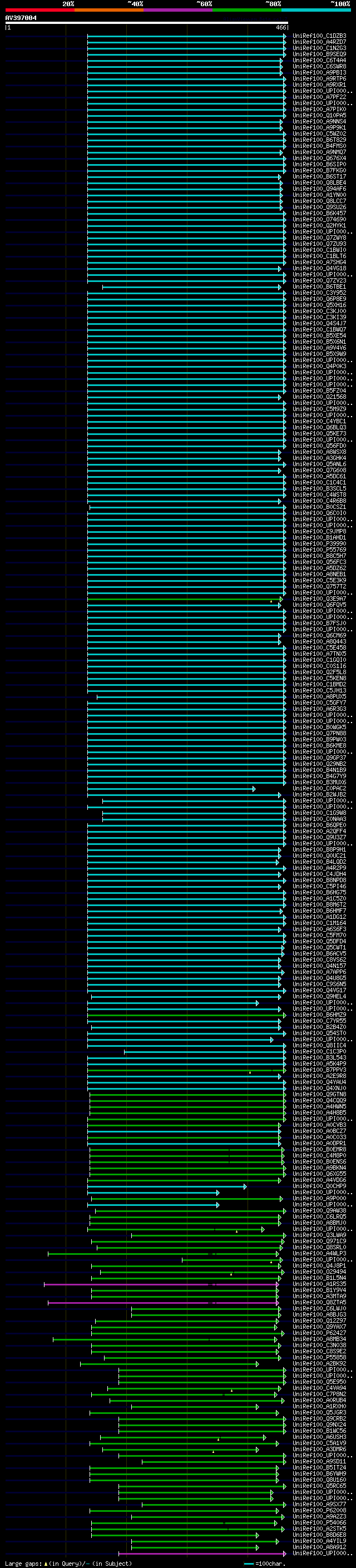Select the UniRef100_A9PBI3 label
Image resolution: width=356 pixels, height=1568 pixels.
coord(319,72)
